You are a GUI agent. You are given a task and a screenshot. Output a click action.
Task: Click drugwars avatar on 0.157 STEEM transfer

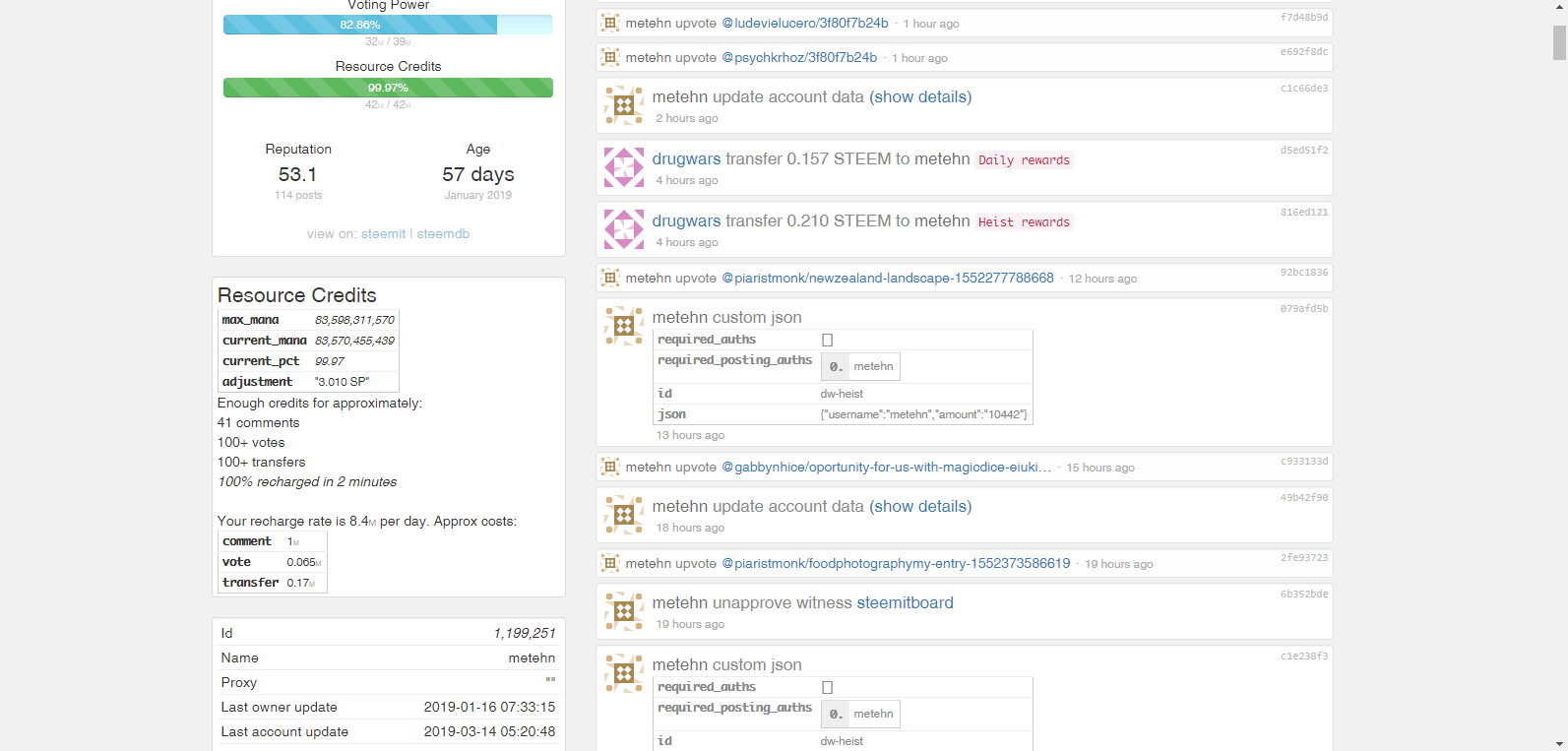(x=624, y=167)
